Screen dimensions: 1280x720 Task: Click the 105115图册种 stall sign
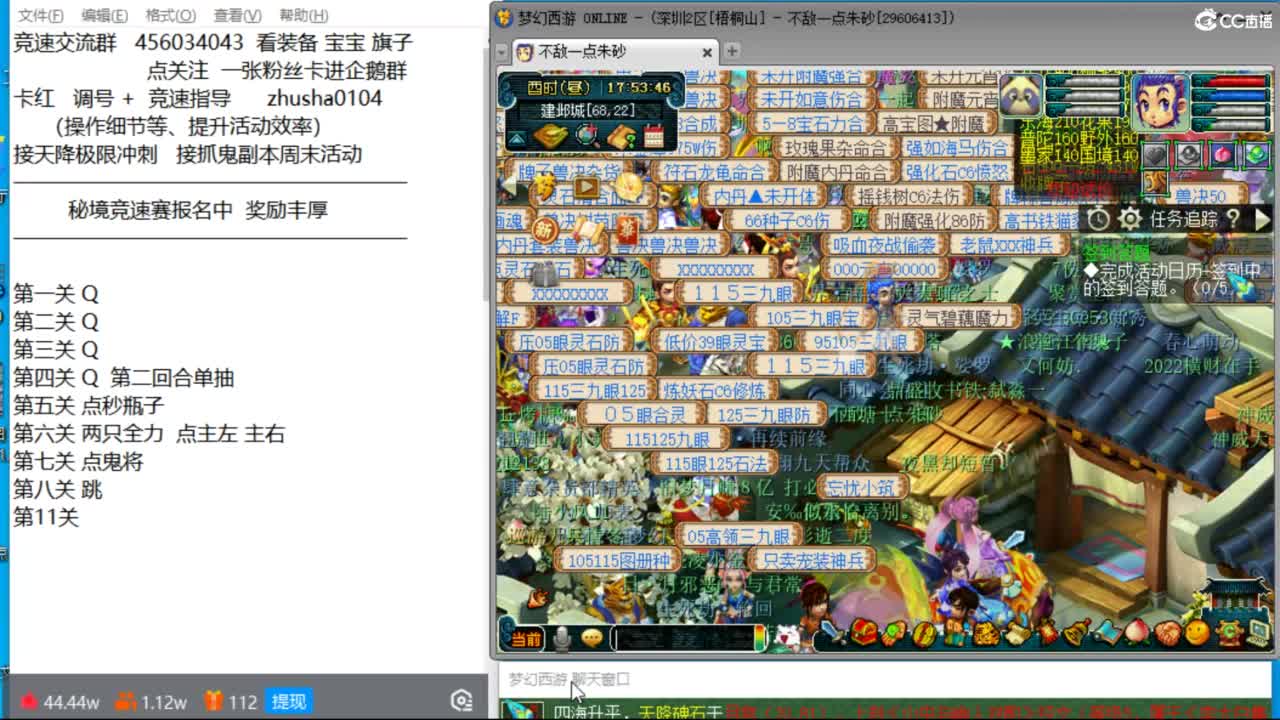[x=618, y=561]
